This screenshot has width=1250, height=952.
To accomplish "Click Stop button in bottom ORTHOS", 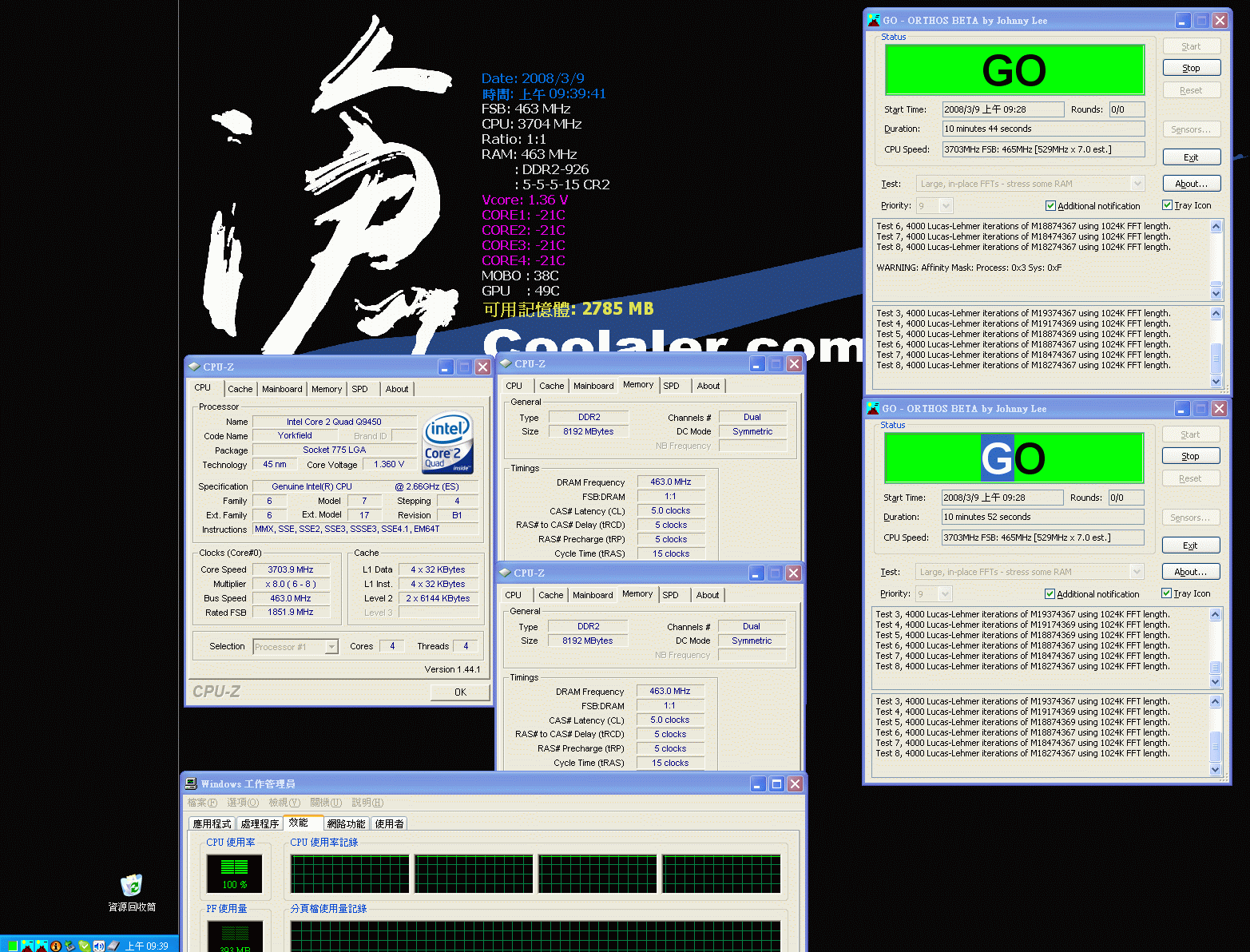I will coord(1191,456).
